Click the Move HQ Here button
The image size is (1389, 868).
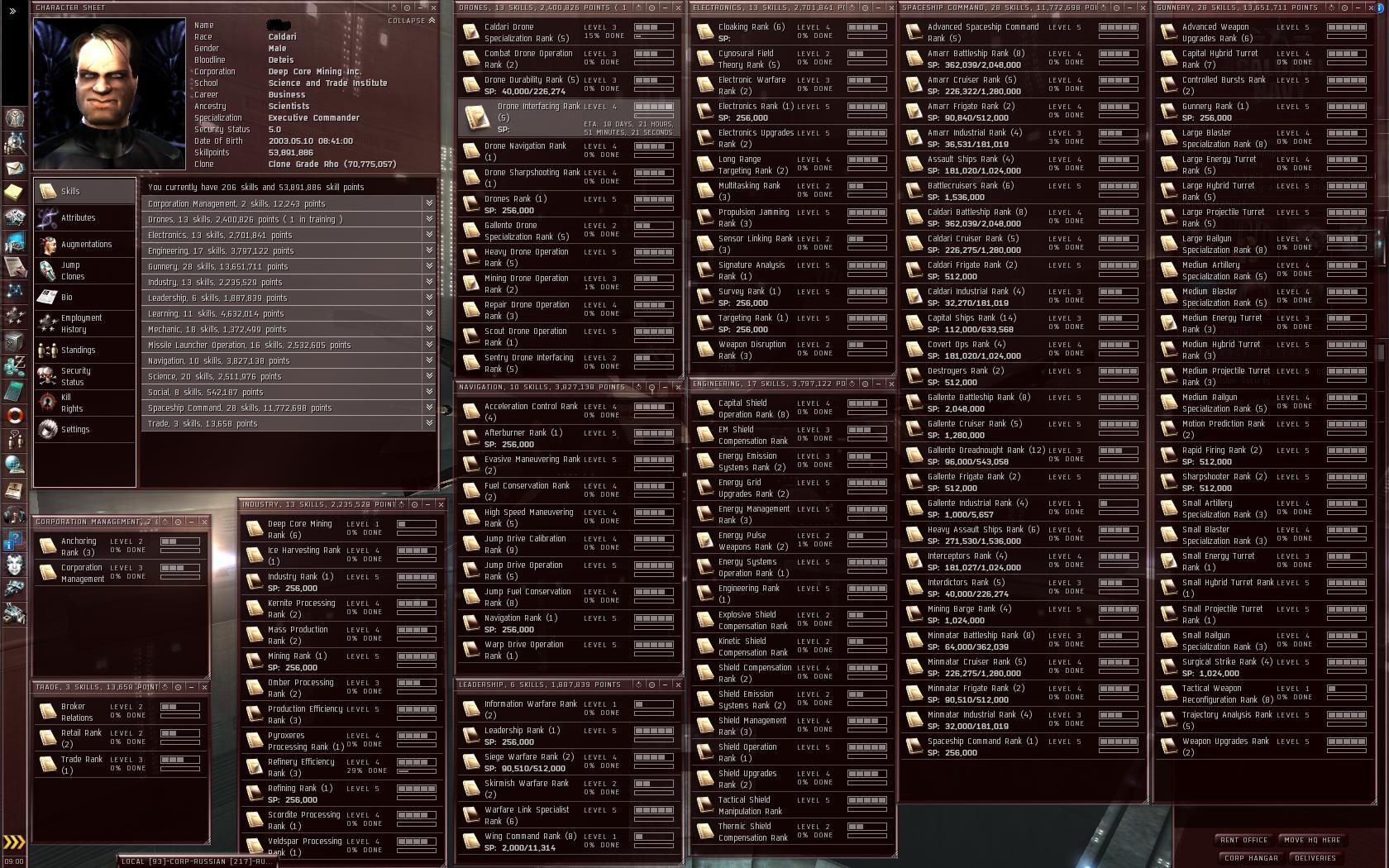point(1312,840)
